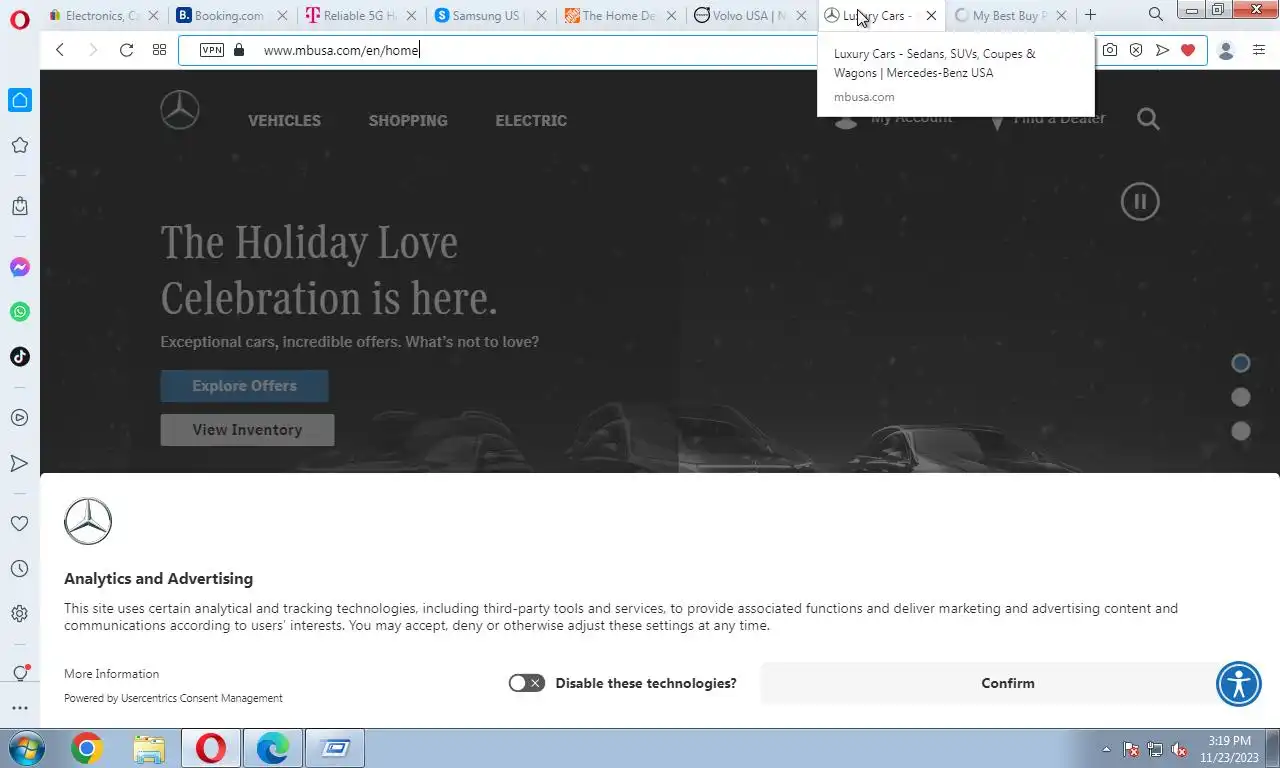Open the Easy Setup sliders menu
The width and height of the screenshot is (1280, 768).
[x=1259, y=50]
